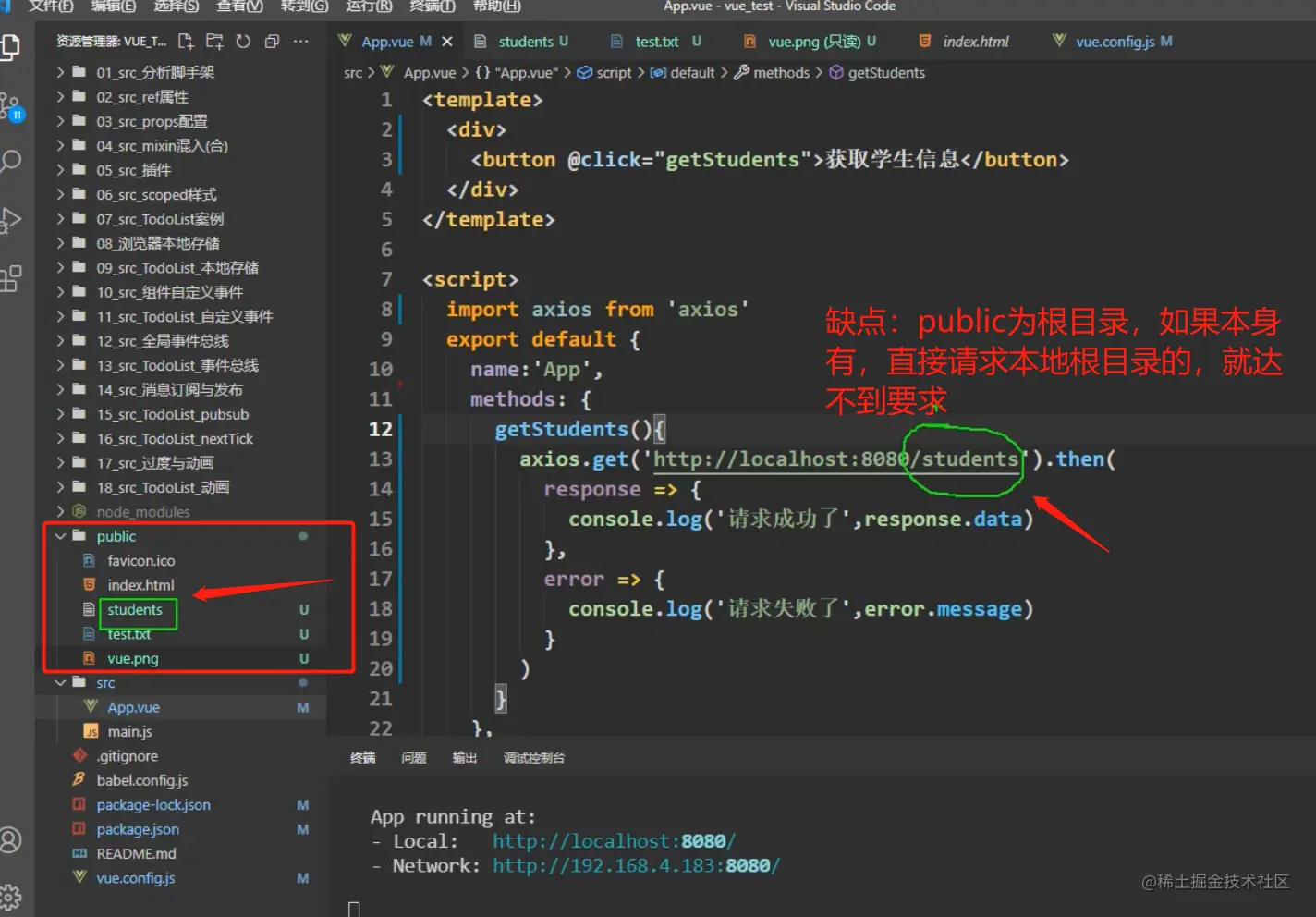Switch to the test.txt editor tab
1316x917 pixels.
click(657, 42)
